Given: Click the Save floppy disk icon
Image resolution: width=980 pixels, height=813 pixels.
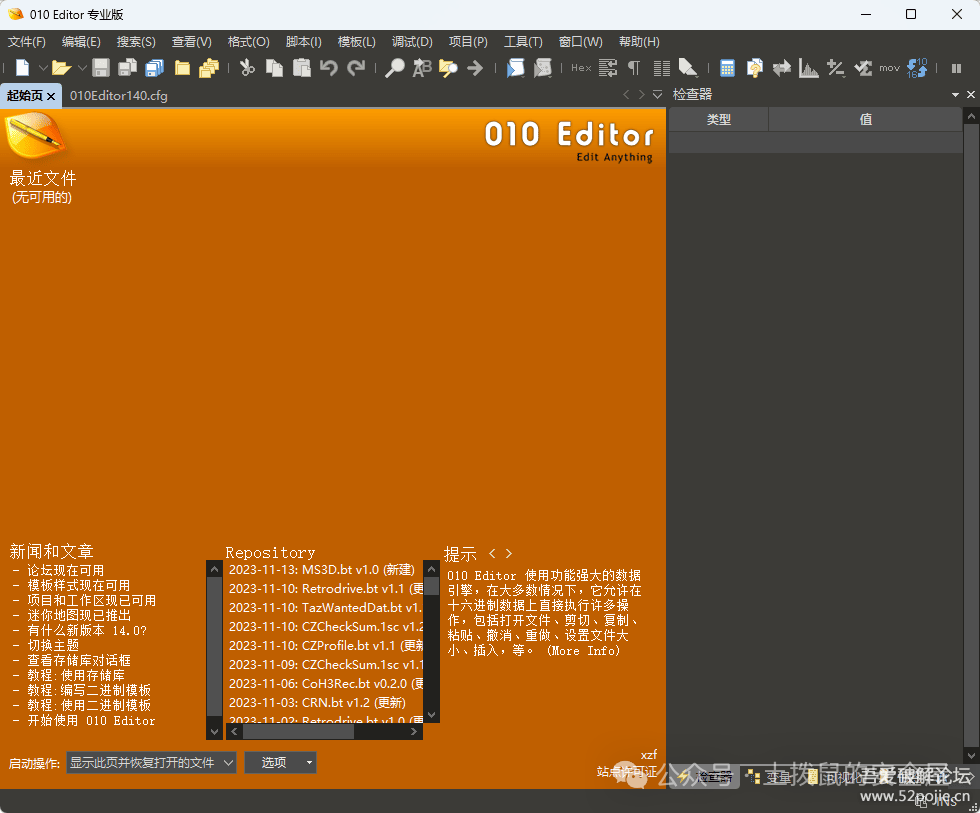Looking at the screenshot, I should (101, 67).
